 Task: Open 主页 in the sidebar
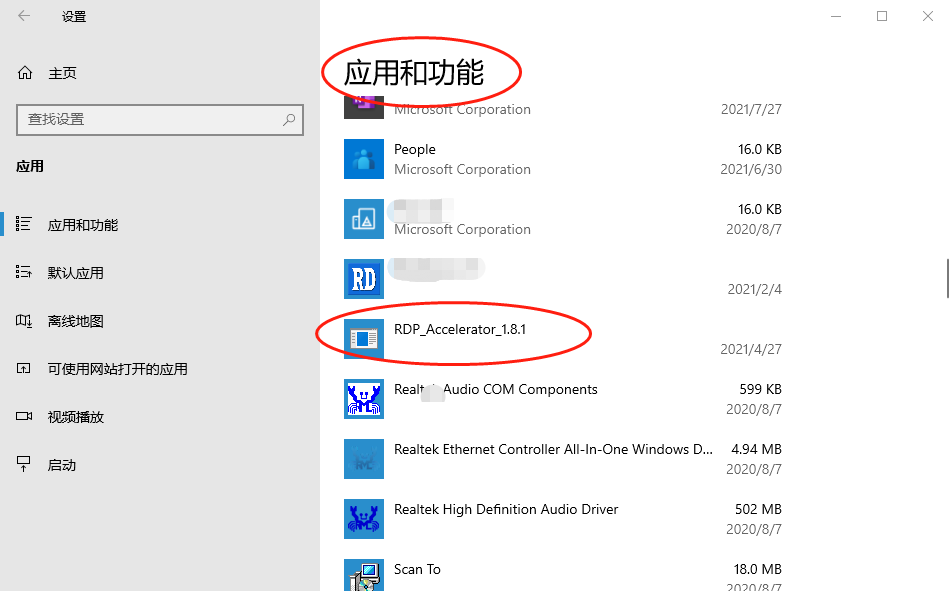62,73
